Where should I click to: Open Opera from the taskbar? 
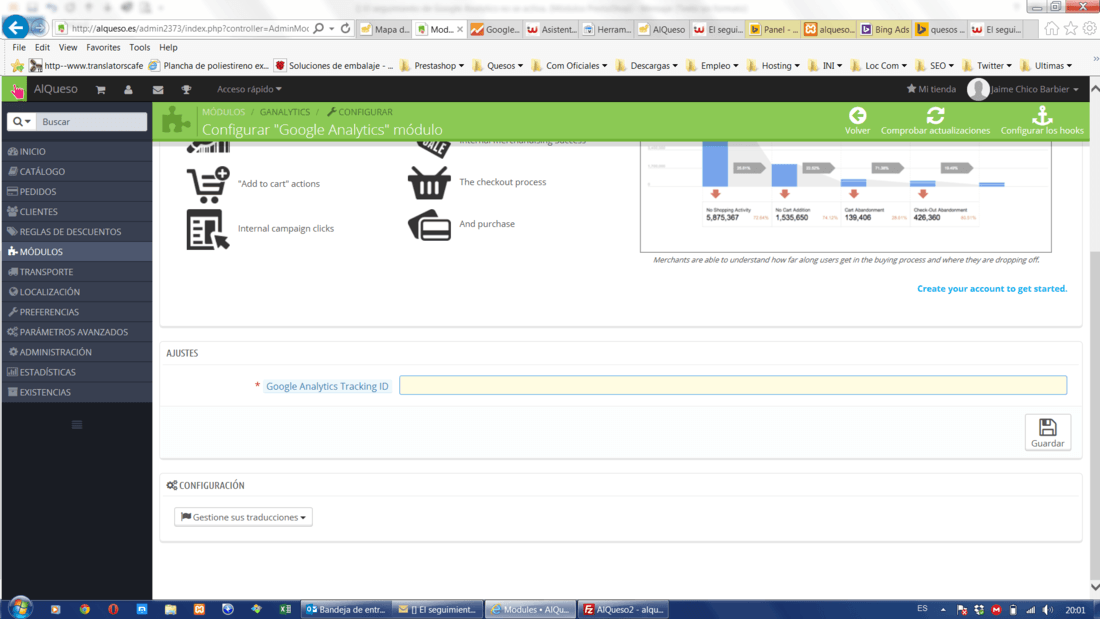113,609
